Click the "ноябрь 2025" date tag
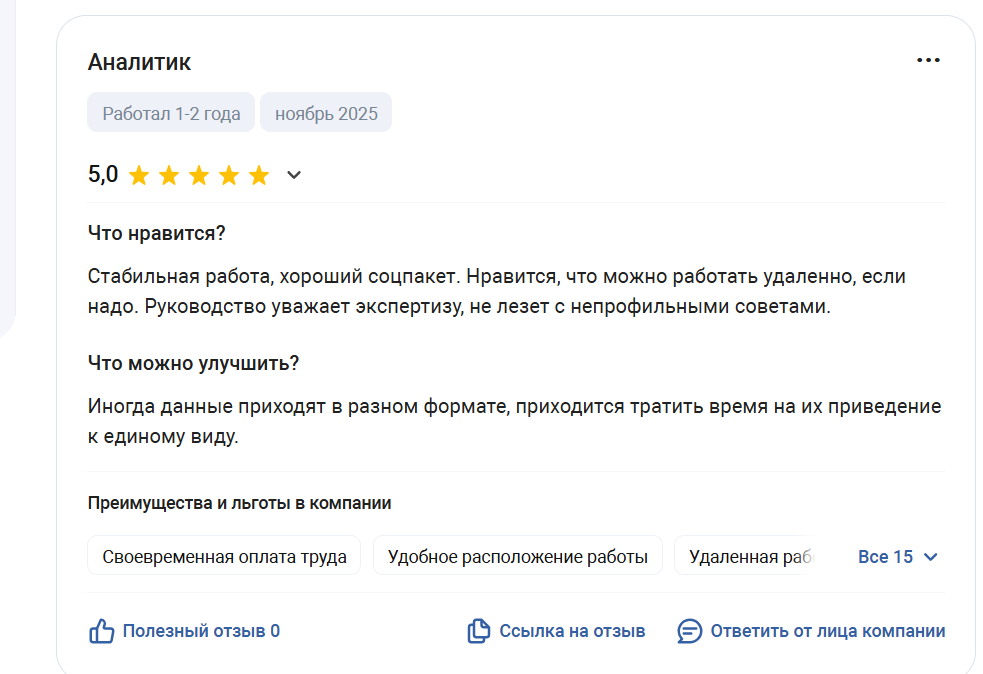The height and width of the screenshot is (674, 983). point(326,113)
